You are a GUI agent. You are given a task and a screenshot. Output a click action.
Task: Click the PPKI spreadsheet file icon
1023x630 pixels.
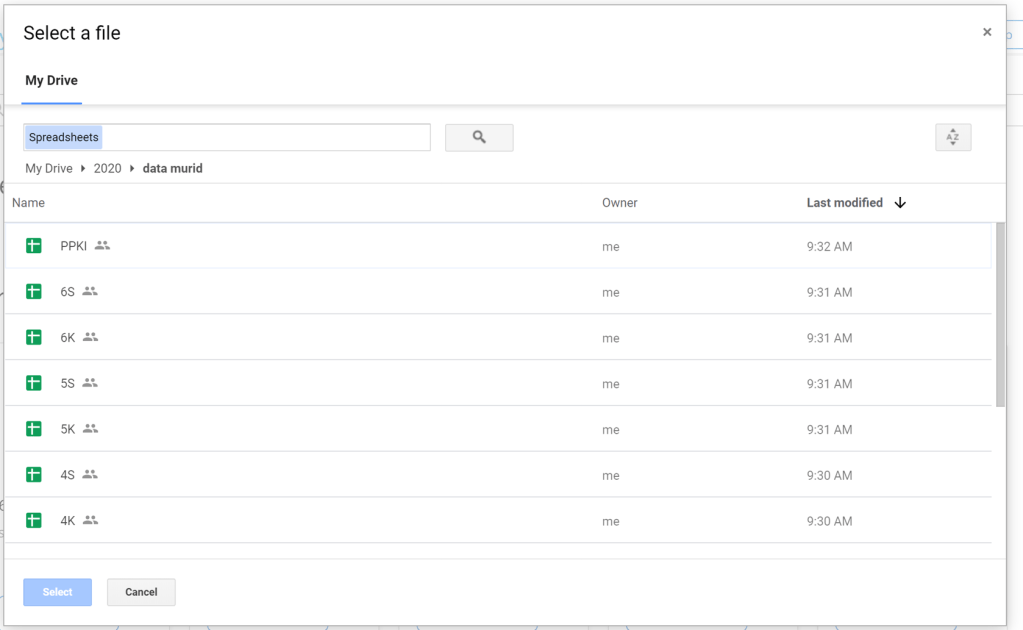34,246
